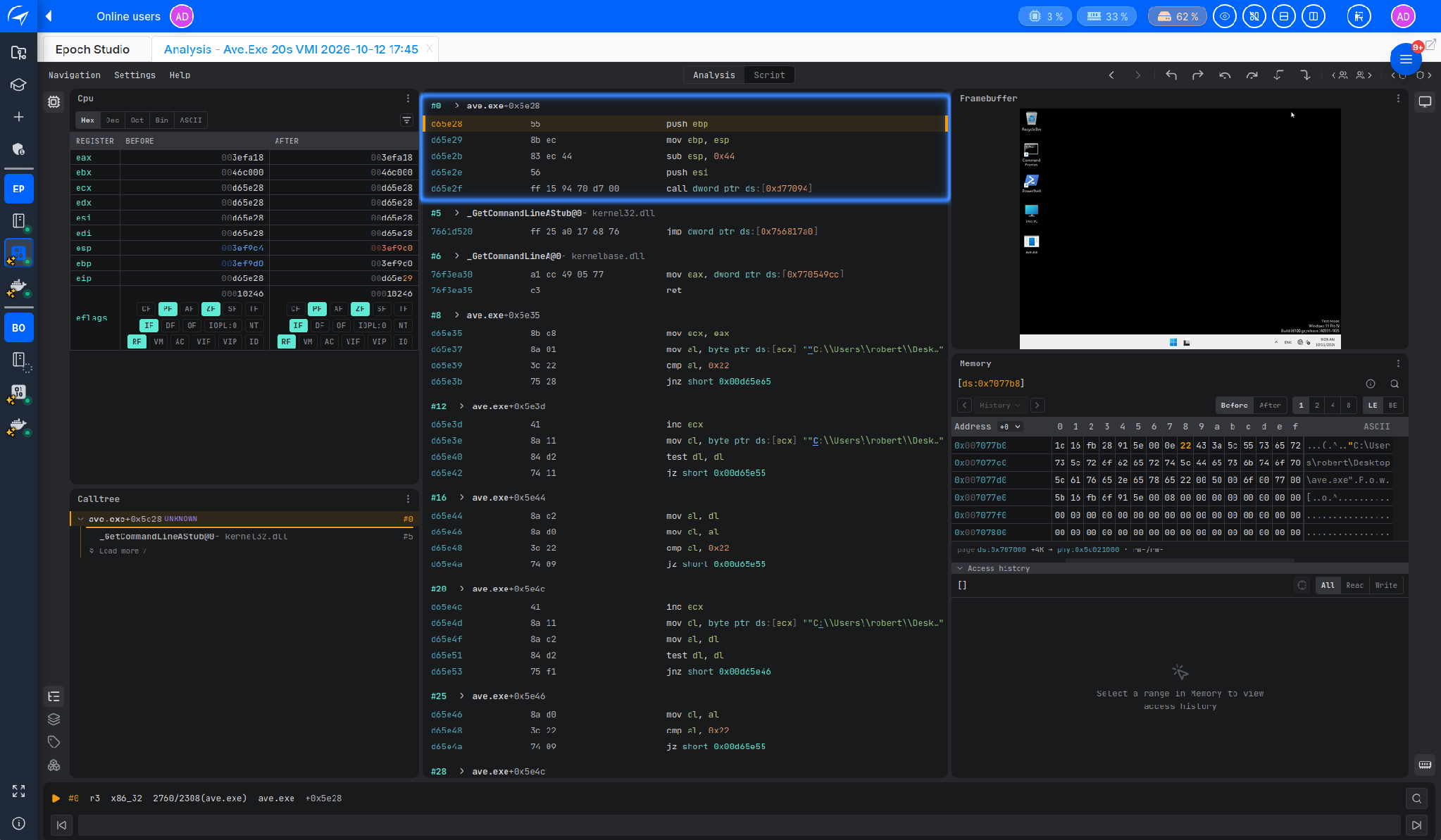Collapse the Access history section
The image size is (1441, 840).
tap(960, 568)
